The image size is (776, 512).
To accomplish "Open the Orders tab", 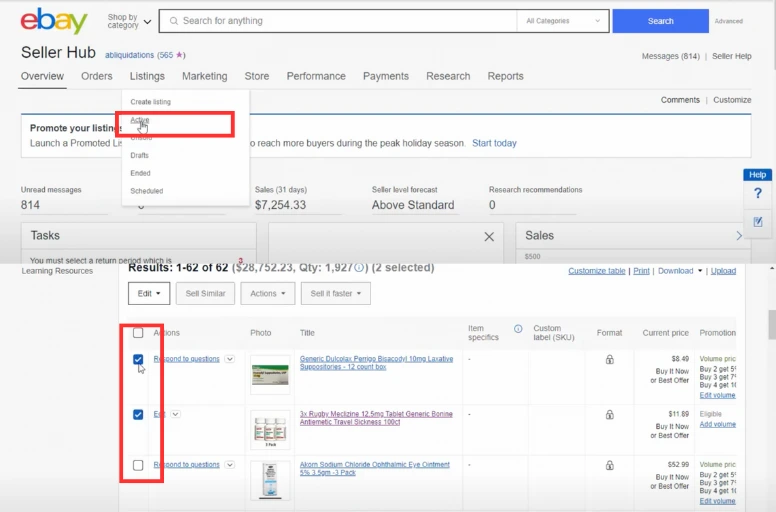I will tap(97, 76).
